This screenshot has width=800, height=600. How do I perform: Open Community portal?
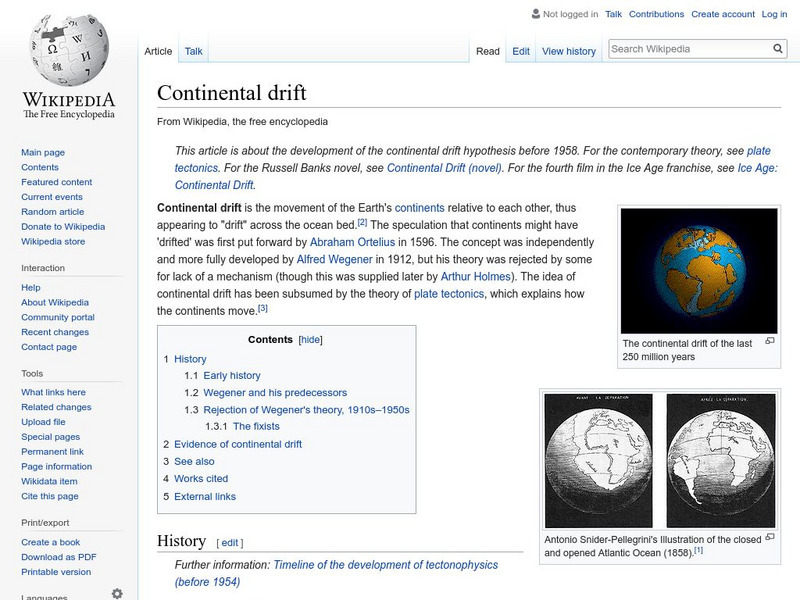tap(58, 317)
